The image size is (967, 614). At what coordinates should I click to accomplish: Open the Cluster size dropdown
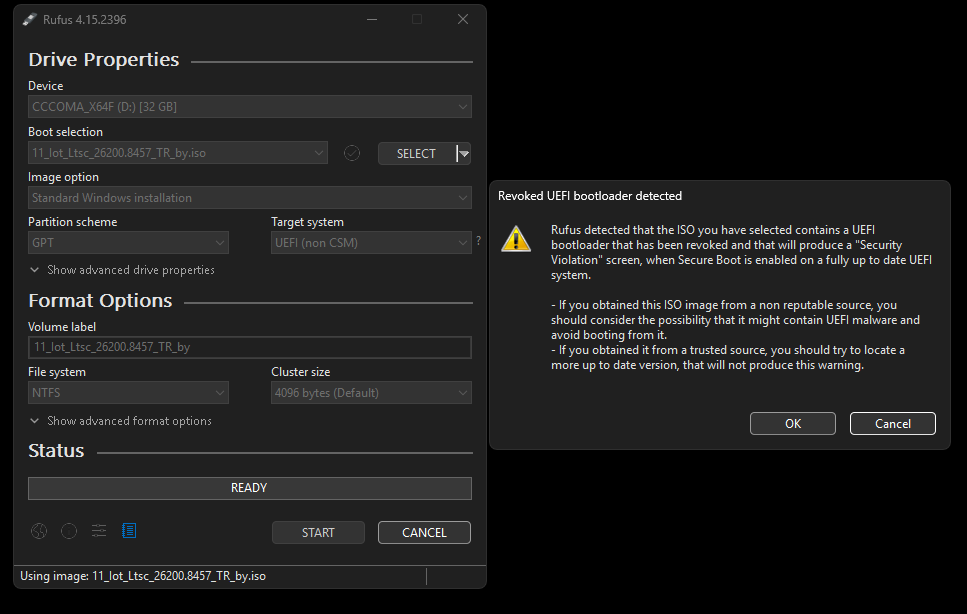pyautogui.click(x=371, y=393)
